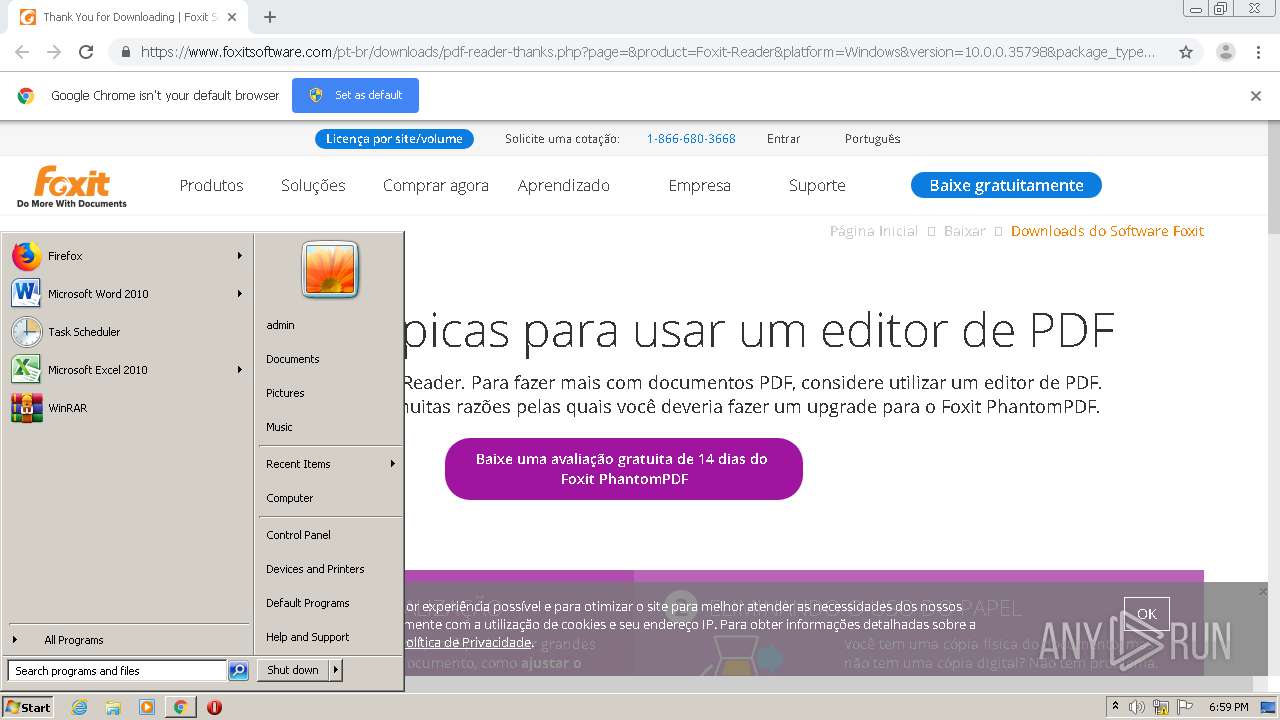The height and width of the screenshot is (720, 1280).
Task: Click the site padlock icon in the address bar
Action: (125, 52)
